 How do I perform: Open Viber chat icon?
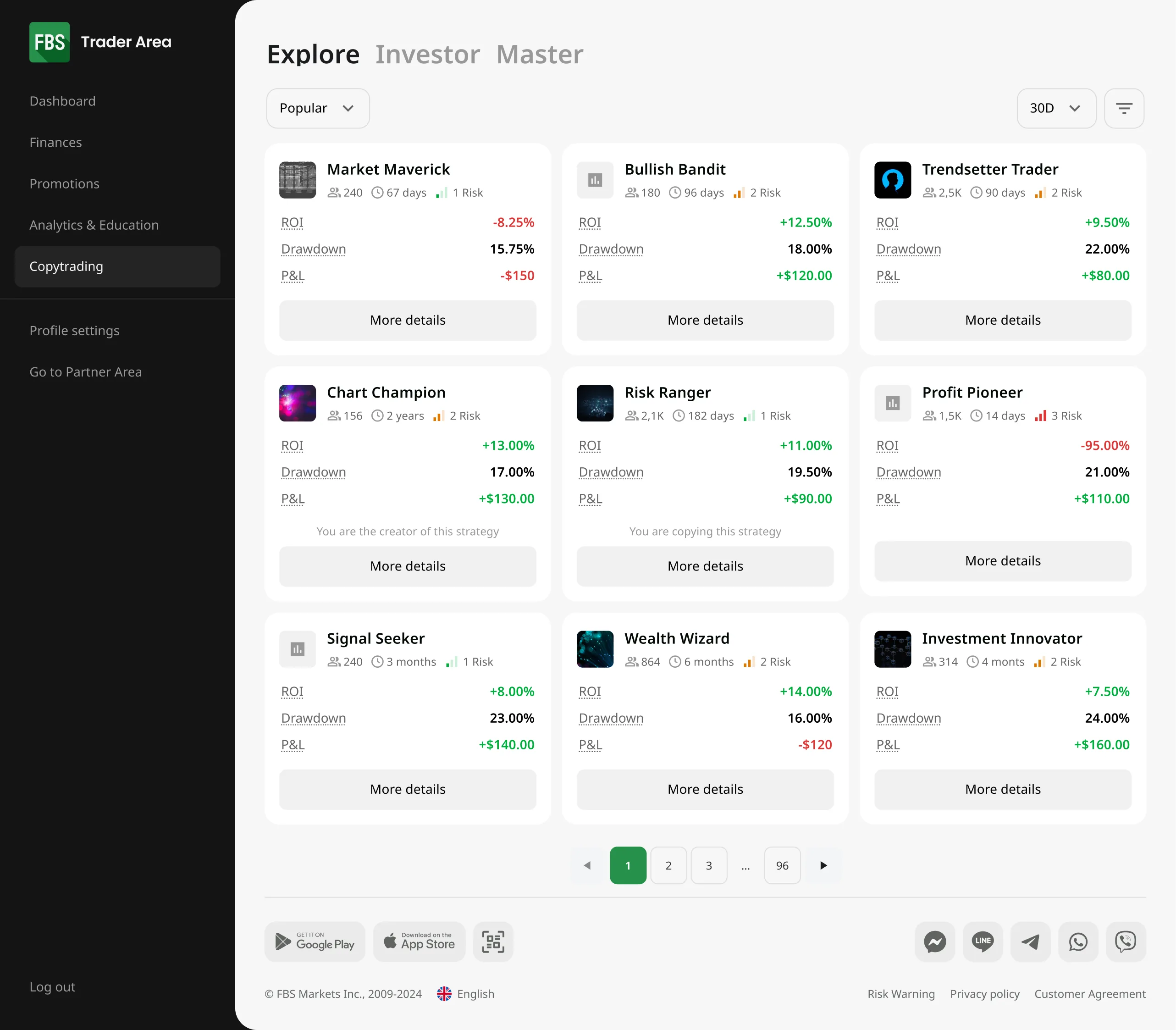tap(1126, 941)
